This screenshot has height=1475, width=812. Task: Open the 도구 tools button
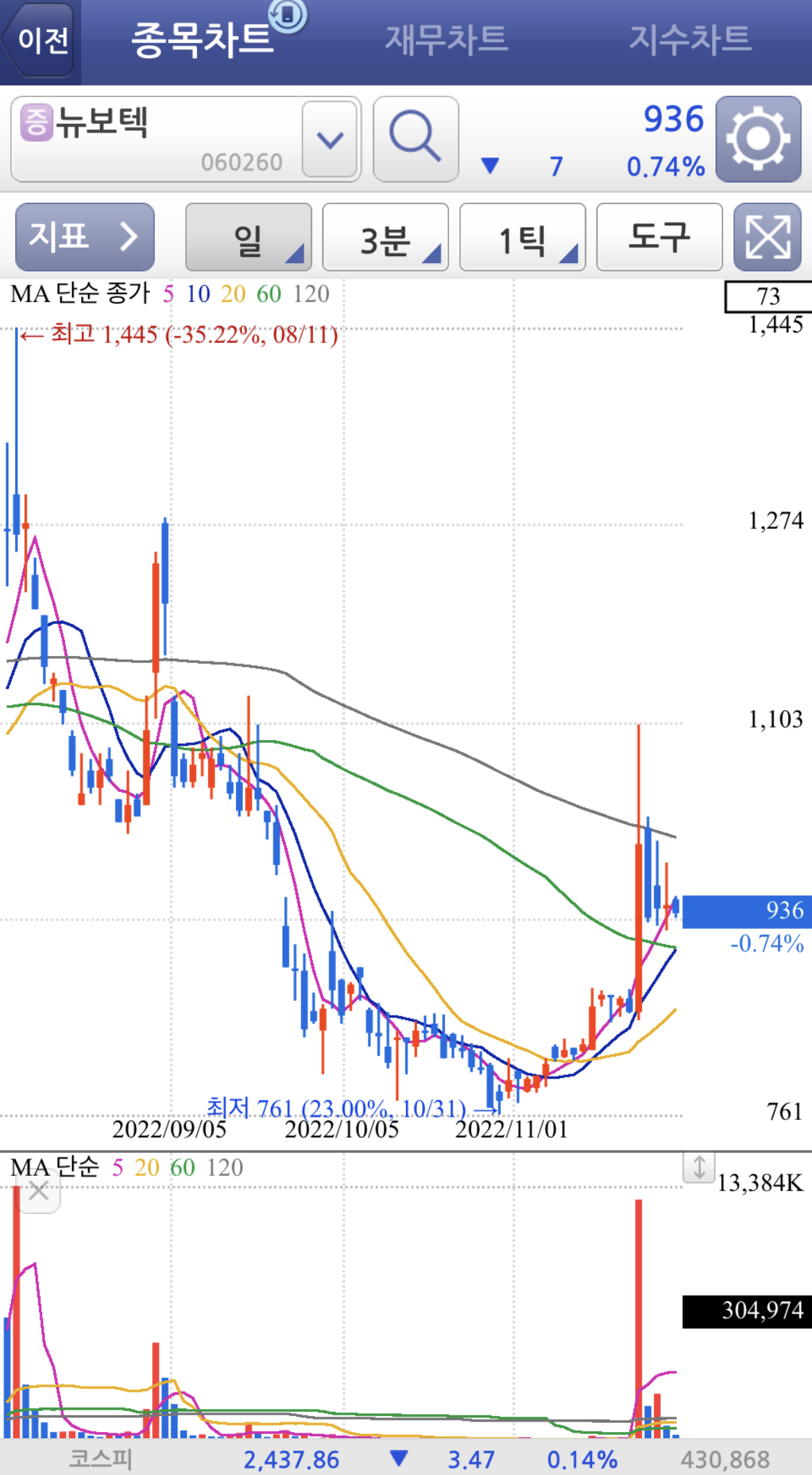click(659, 237)
